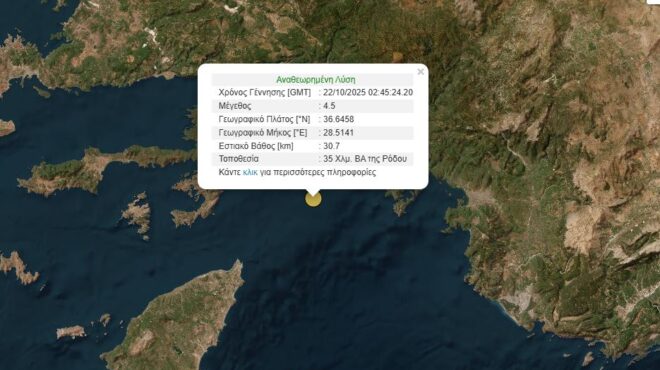Select the magnitude value '4.5'

pyautogui.click(x=329, y=106)
